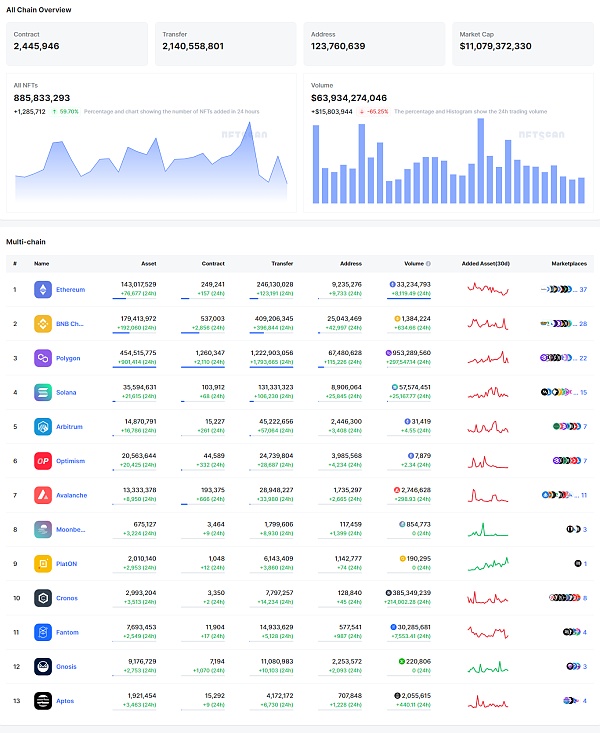Click the 24h Volume bar histogram
The height and width of the screenshot is (733, 600).
[448, 161]
